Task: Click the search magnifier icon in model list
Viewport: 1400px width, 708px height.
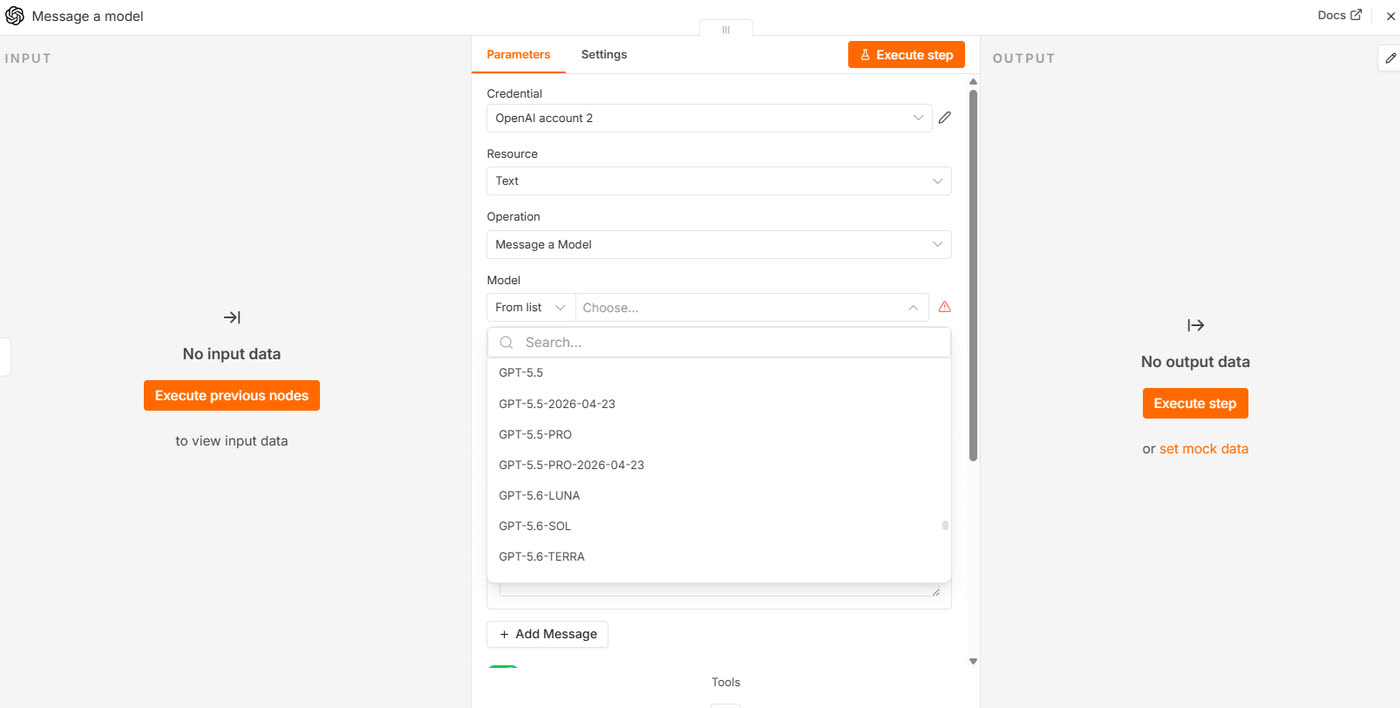Action: point(507,342)
